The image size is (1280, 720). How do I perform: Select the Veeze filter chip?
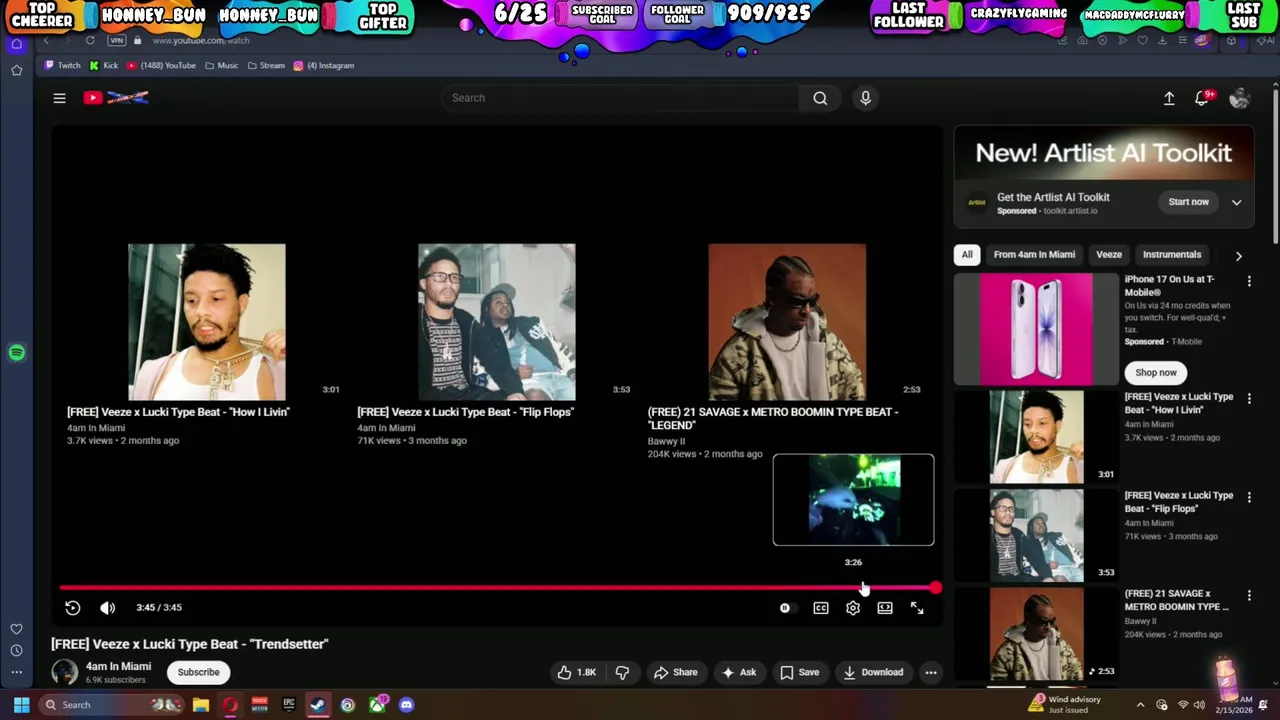(x=1109, y=255)
